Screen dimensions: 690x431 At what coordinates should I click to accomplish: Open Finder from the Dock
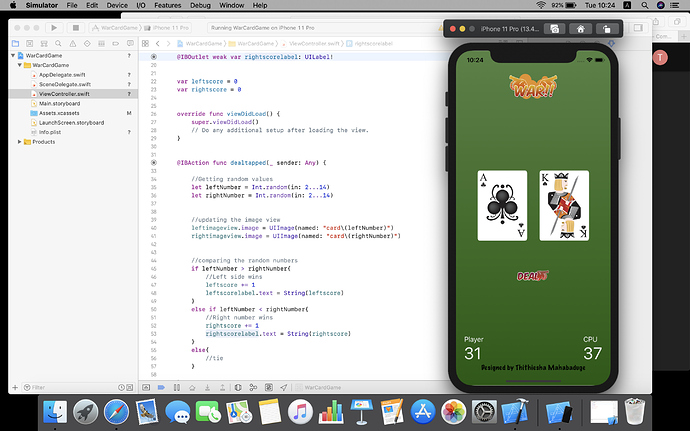pos(56,410)
